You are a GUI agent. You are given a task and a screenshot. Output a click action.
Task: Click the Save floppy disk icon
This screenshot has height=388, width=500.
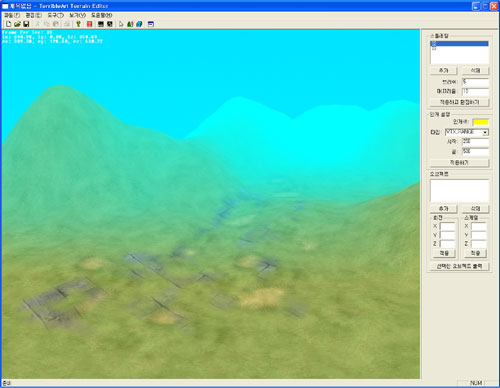pyautogui.click(x=26, y=24)
